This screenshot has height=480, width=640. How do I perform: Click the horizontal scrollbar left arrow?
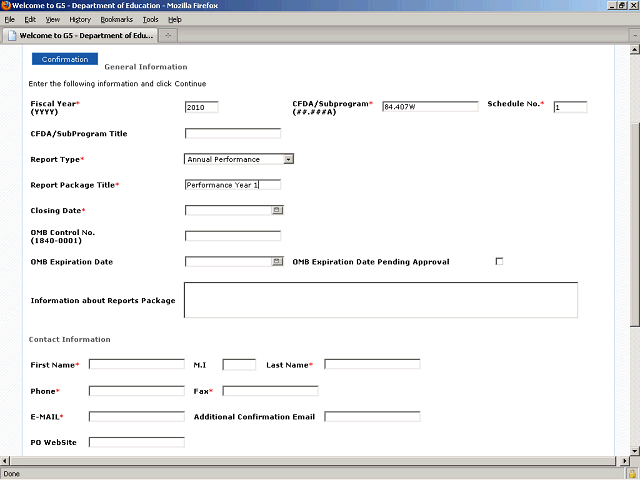click(4, 461)
